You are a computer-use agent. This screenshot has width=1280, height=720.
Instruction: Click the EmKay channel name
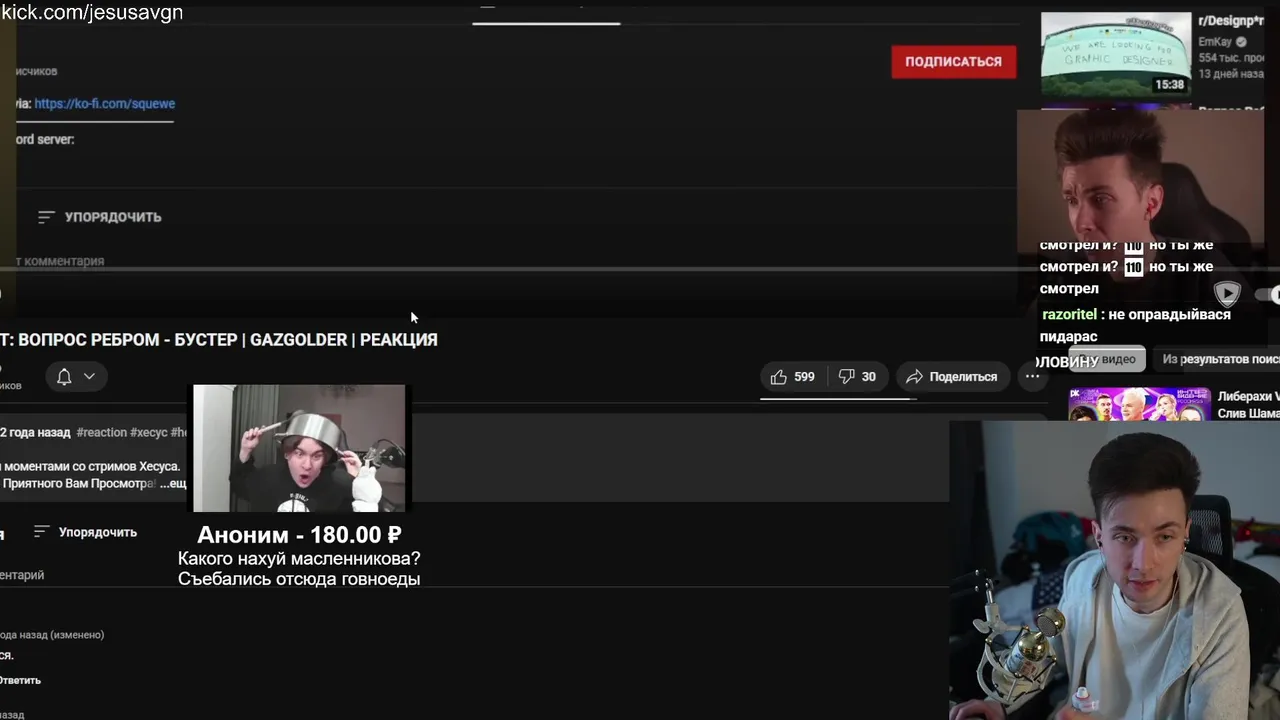point(1215,42)
